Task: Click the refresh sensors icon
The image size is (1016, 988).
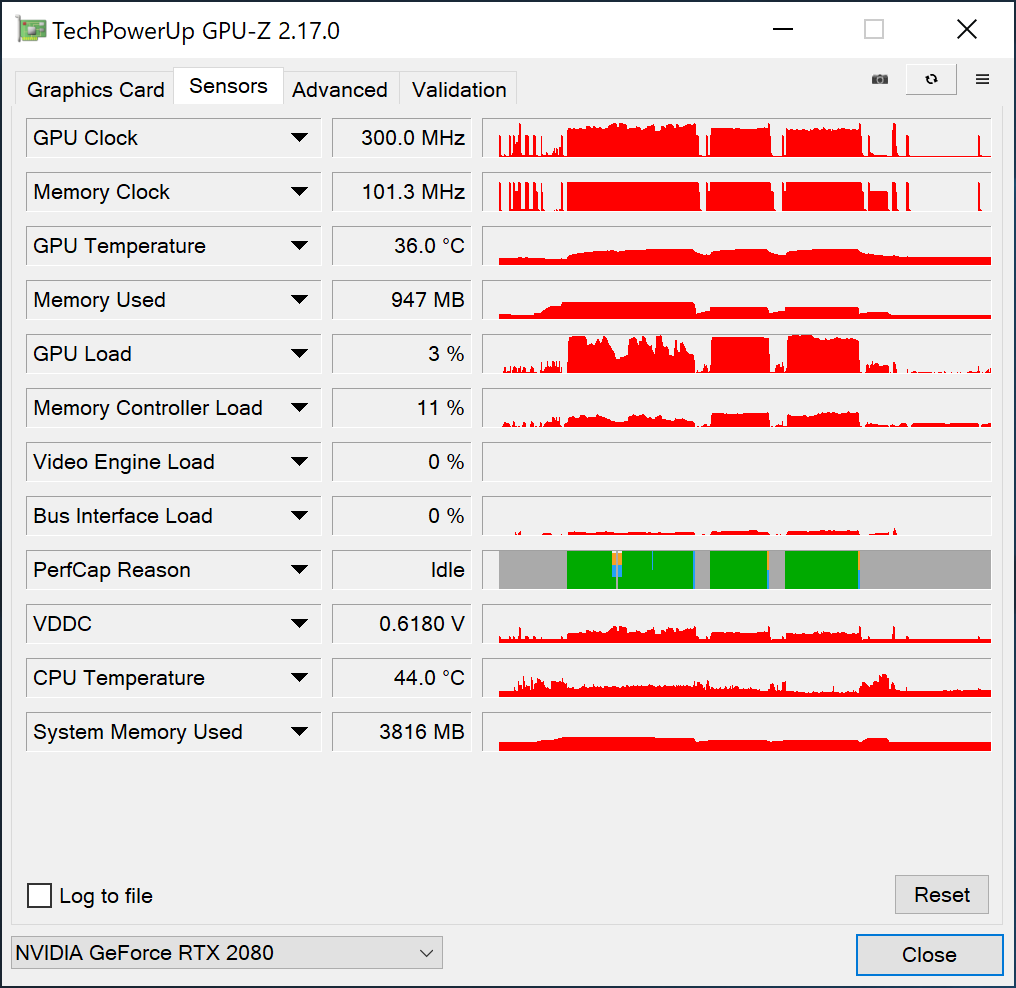Action: click(x=931, y=79)
